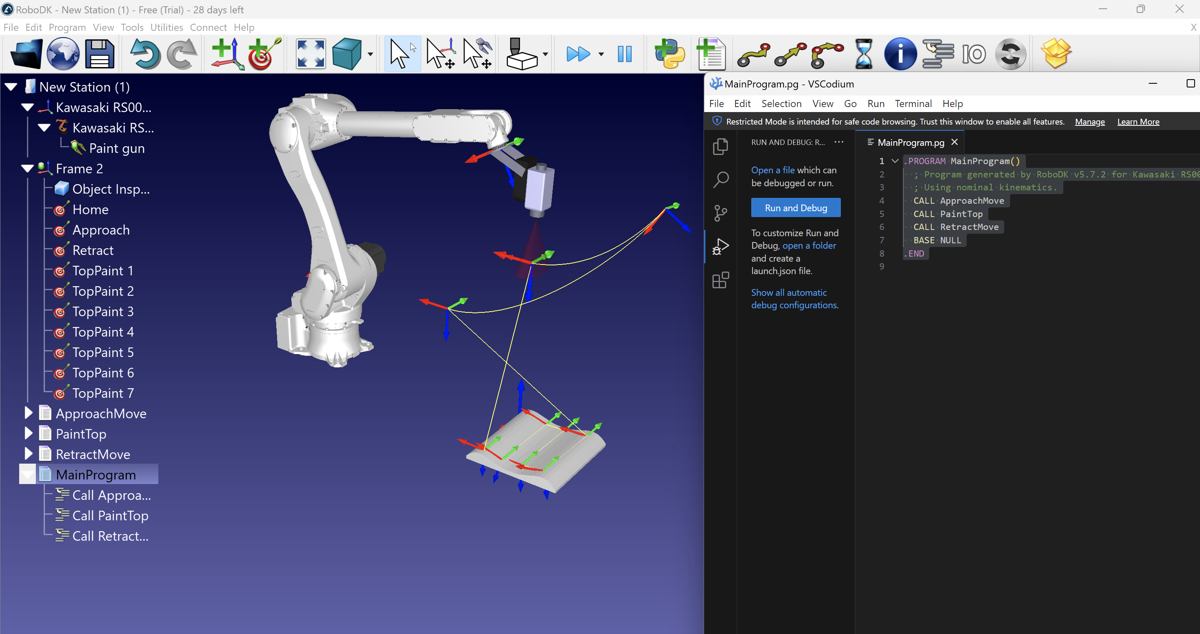1200x634 pixels.
Task: Open the Online Library globe icon
Action: click(63, 54)
